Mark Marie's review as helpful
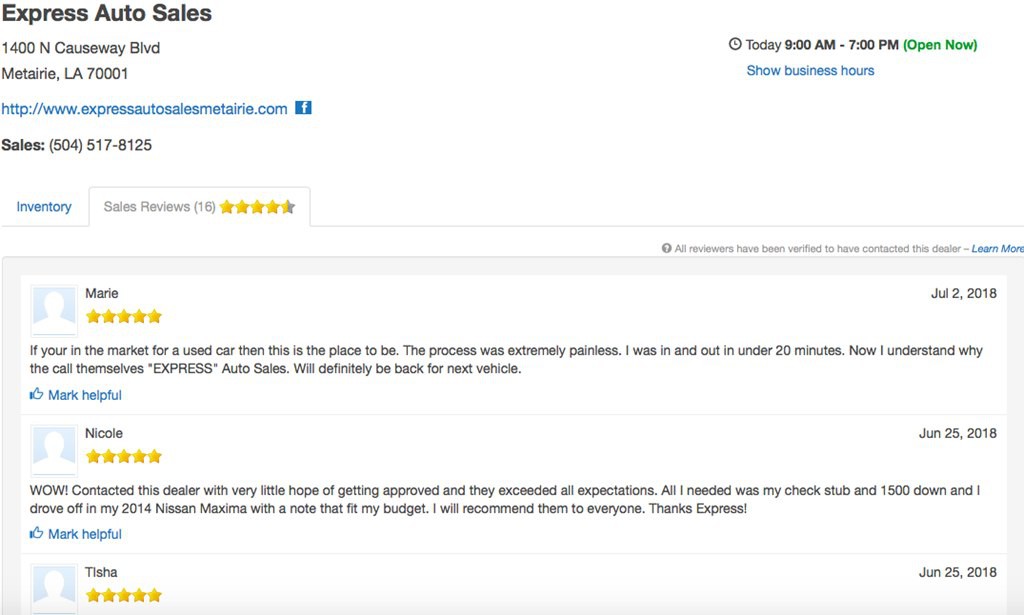 (84, 395)
